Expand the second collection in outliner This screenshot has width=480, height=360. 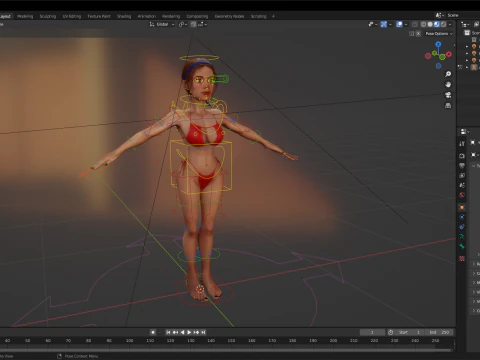467,53
